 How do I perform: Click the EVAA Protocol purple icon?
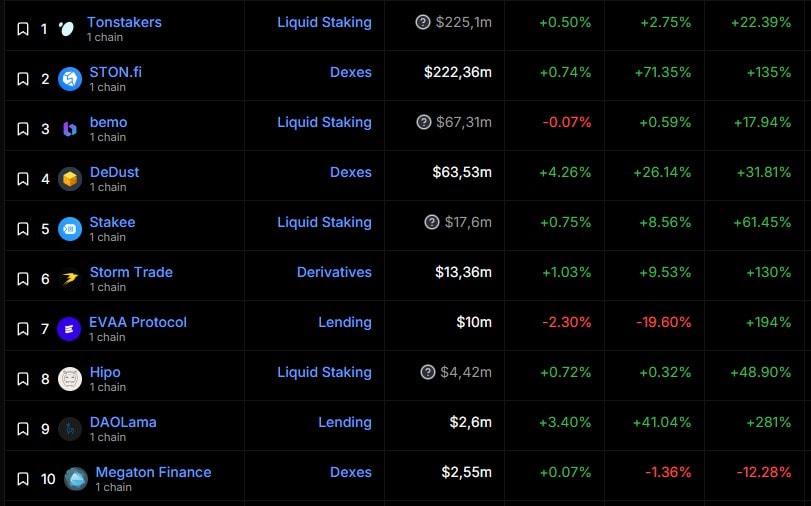70,329
